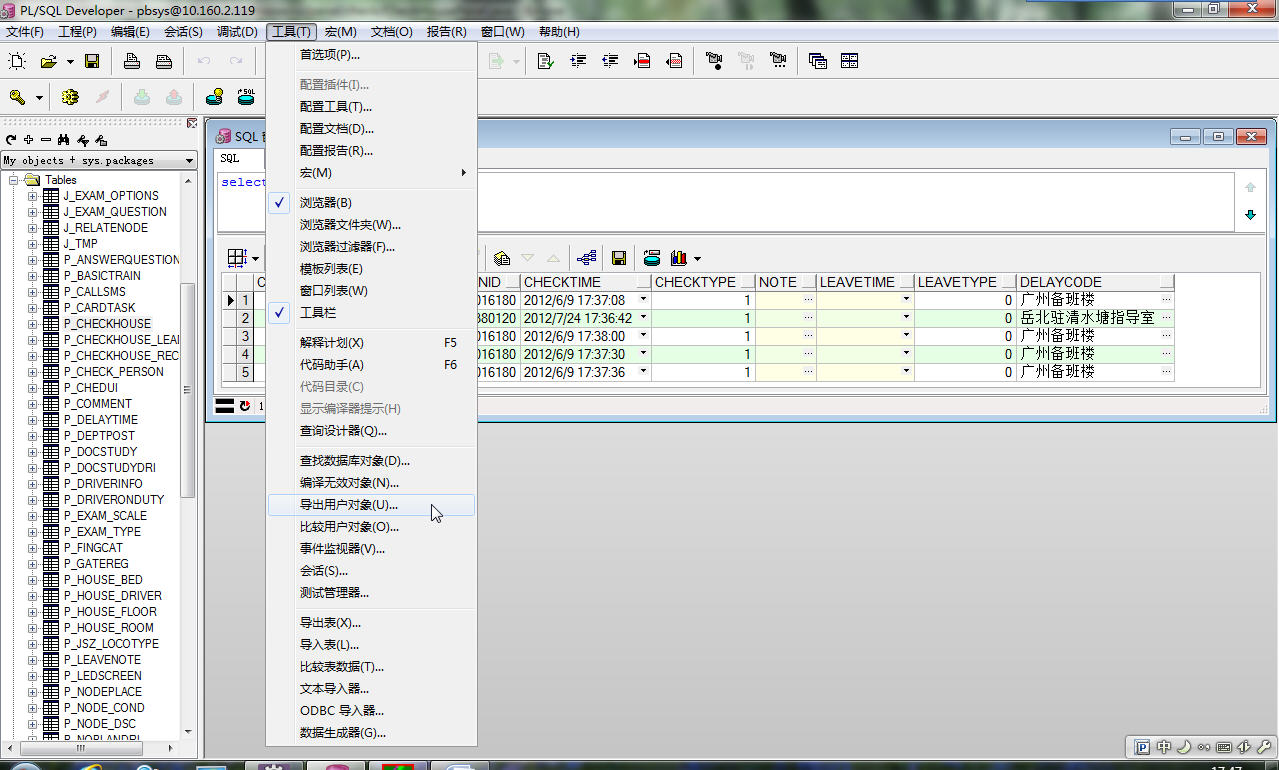The height and width of the screenshot is (770, 1279).
Task: Click the DELAYCODE column header
Action: (1094, 282)
